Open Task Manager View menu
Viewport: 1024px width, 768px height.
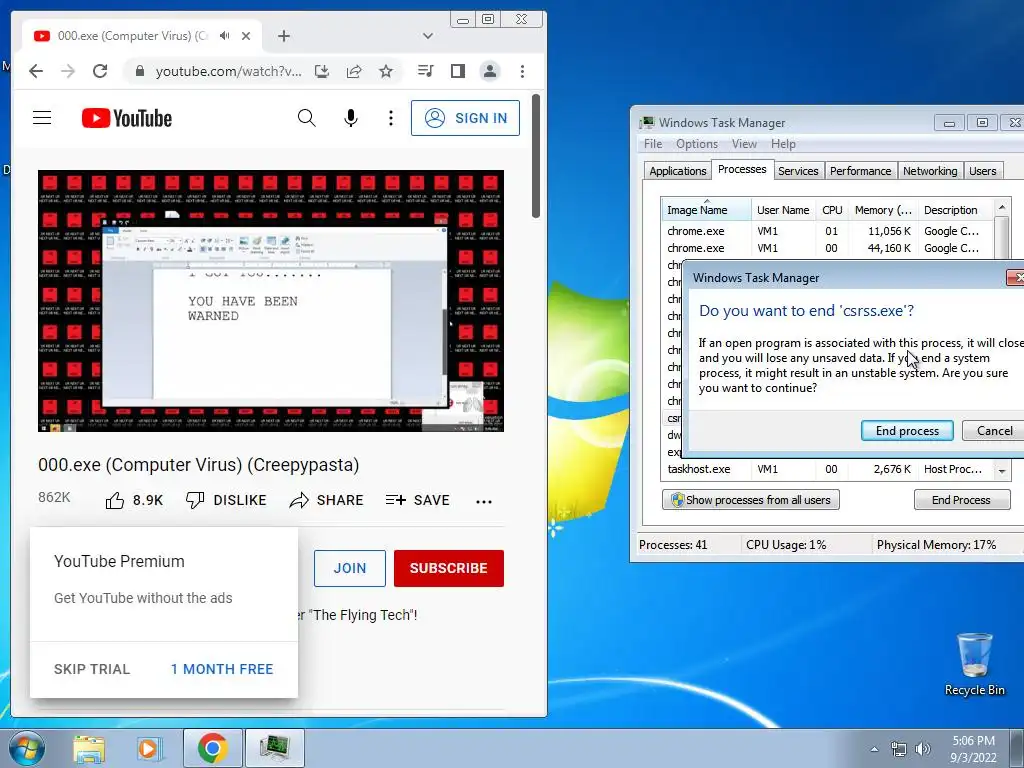(744, 144)
